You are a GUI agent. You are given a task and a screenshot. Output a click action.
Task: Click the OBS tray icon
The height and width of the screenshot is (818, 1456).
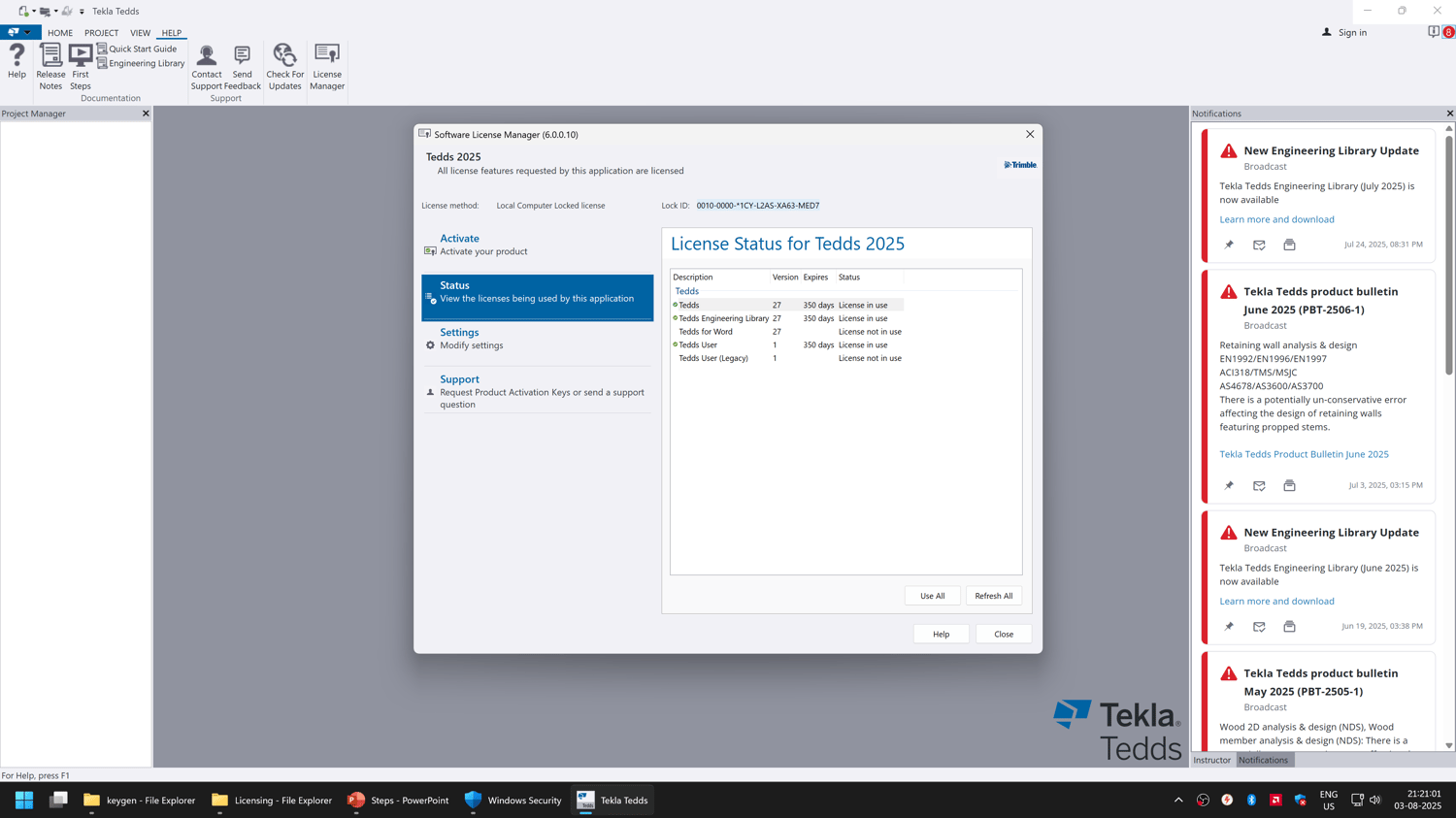coord(1203,801)
